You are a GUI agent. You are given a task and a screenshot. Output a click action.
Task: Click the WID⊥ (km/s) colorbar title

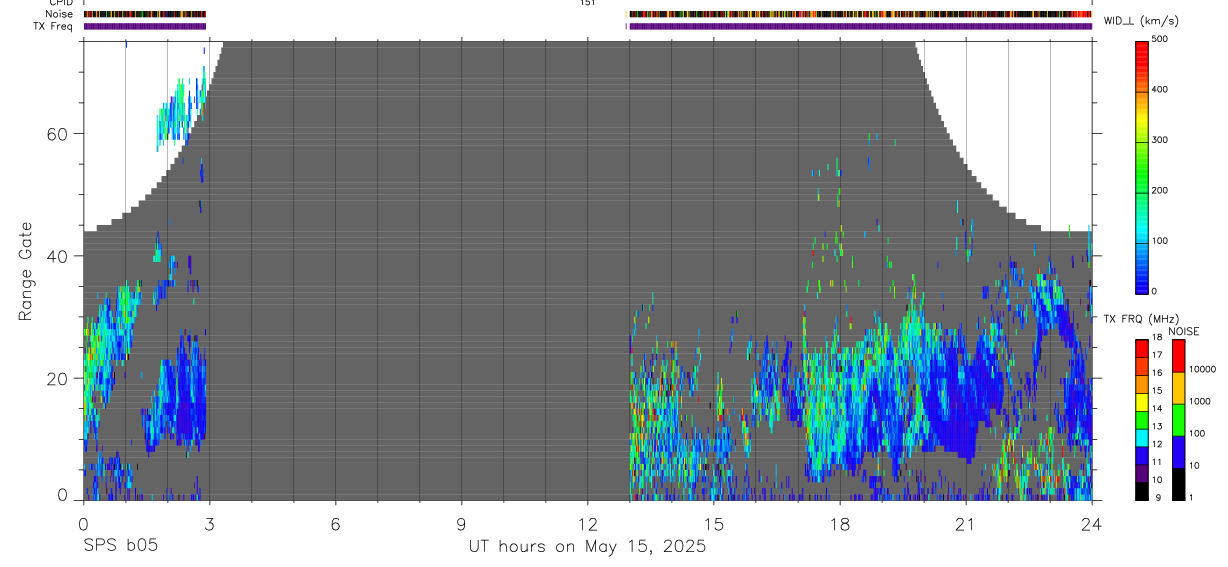tap(1139, 21)
